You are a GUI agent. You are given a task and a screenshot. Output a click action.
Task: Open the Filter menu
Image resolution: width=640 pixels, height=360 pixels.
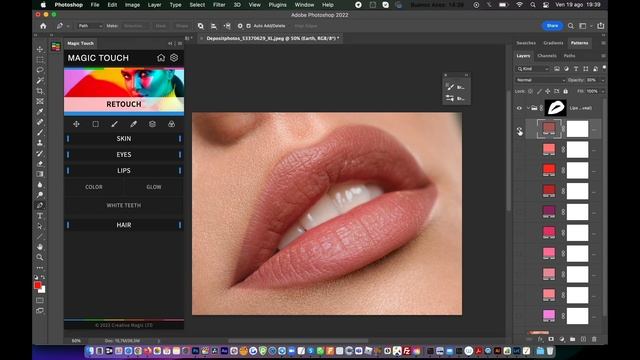pyautogui.click(x=219, y=5)
